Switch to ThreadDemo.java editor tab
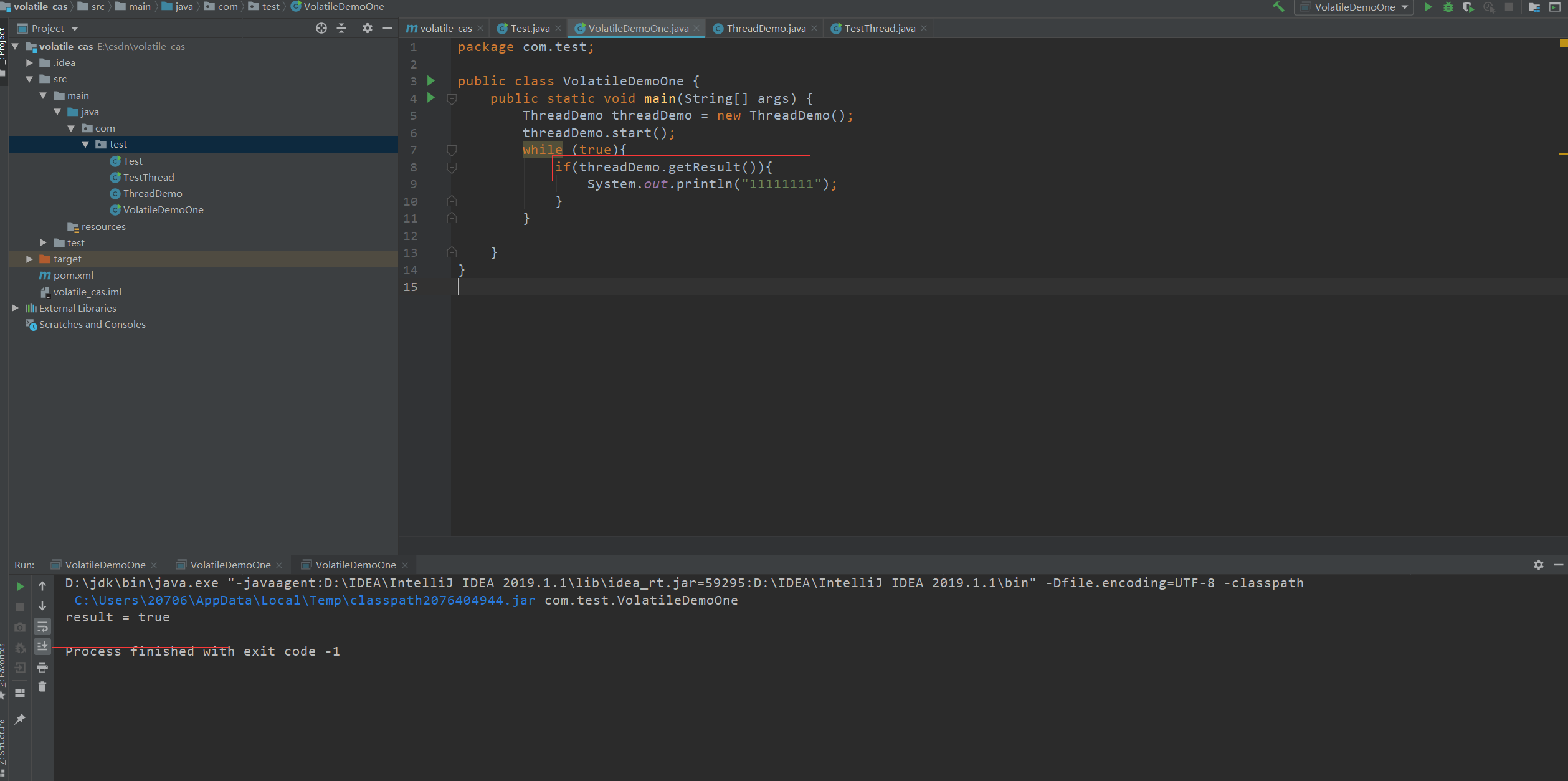Image resolution: width=1568 pixels, height=781 pixels. (766, 28)
